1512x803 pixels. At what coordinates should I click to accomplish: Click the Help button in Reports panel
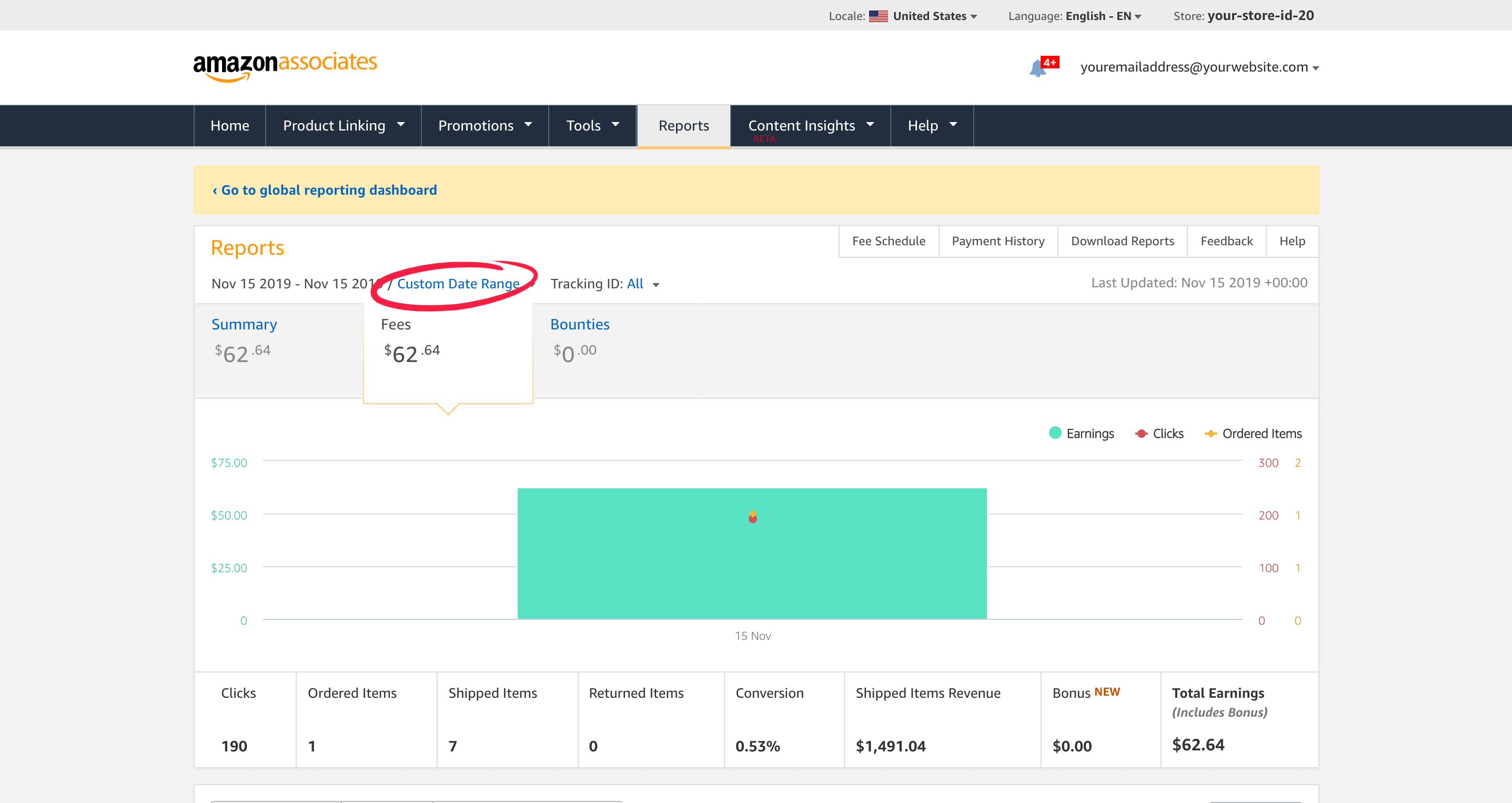(1292, 241)
